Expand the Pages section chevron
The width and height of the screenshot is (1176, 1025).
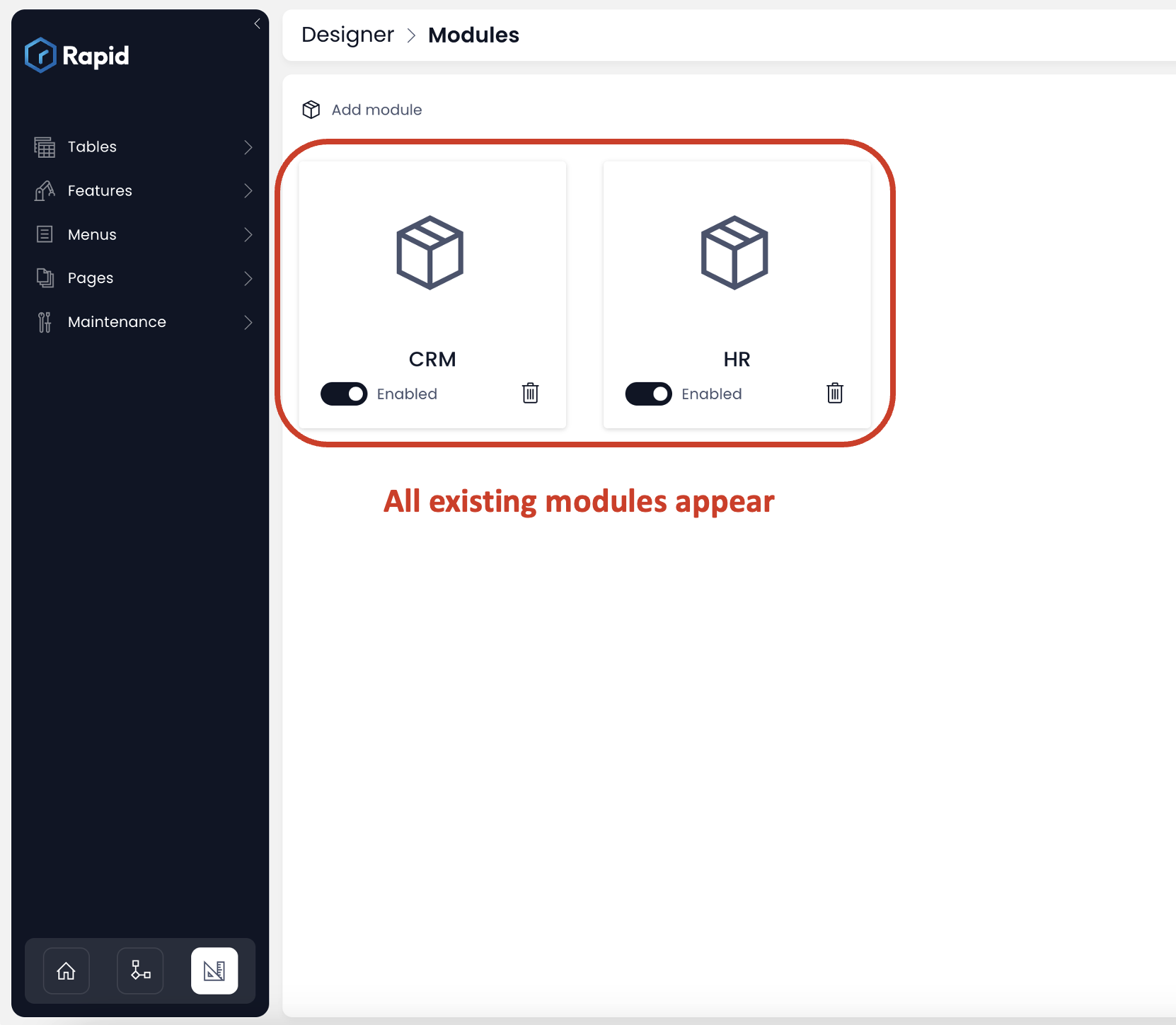pyautogui.click(x=248, y=278)
